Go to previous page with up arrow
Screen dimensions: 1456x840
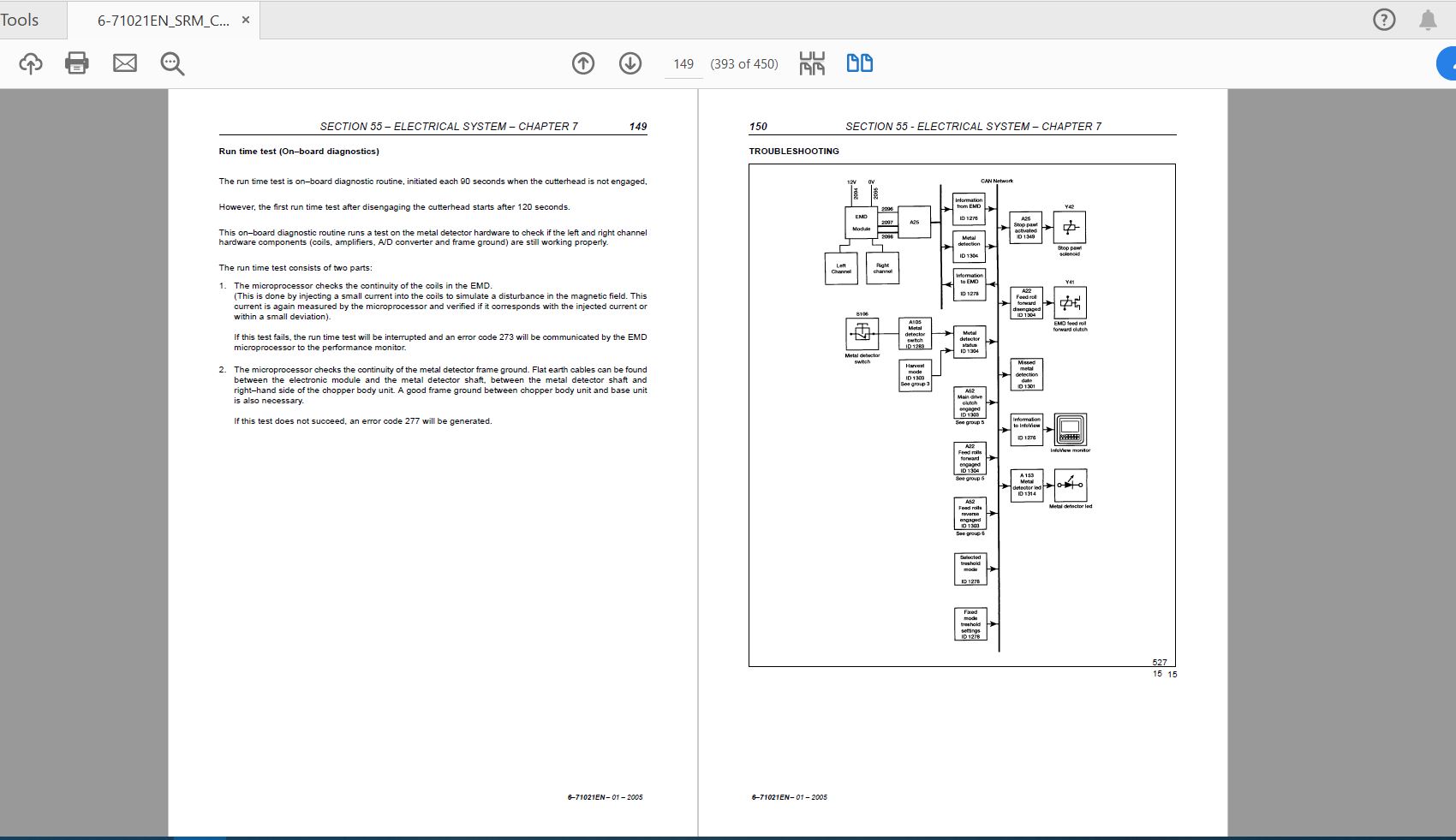click(x=583, y=63)
